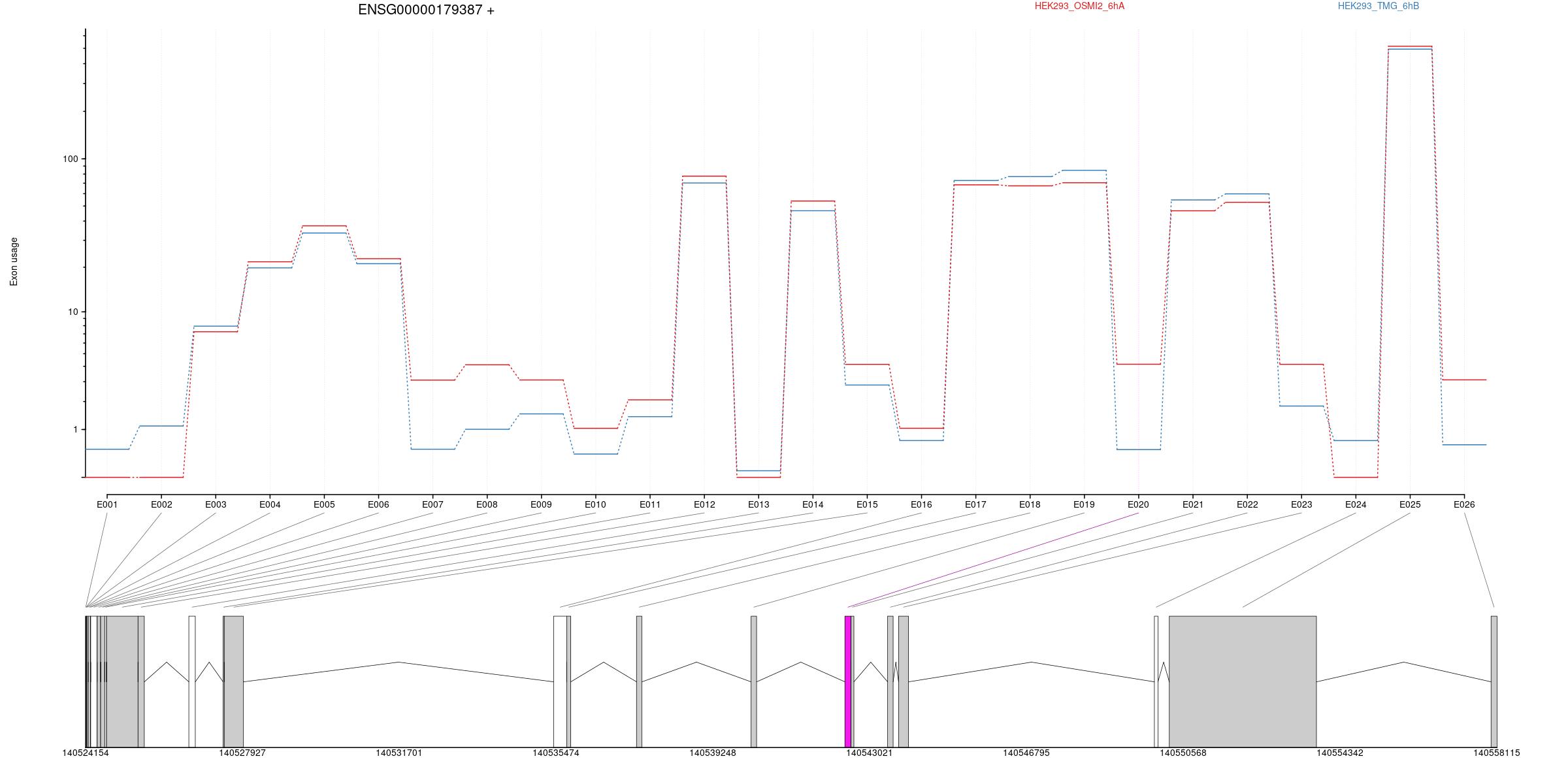The width and height of the screenshot is (1568, 784).
Task: Click the E016 exon axis label
Action: pos(921,504)
